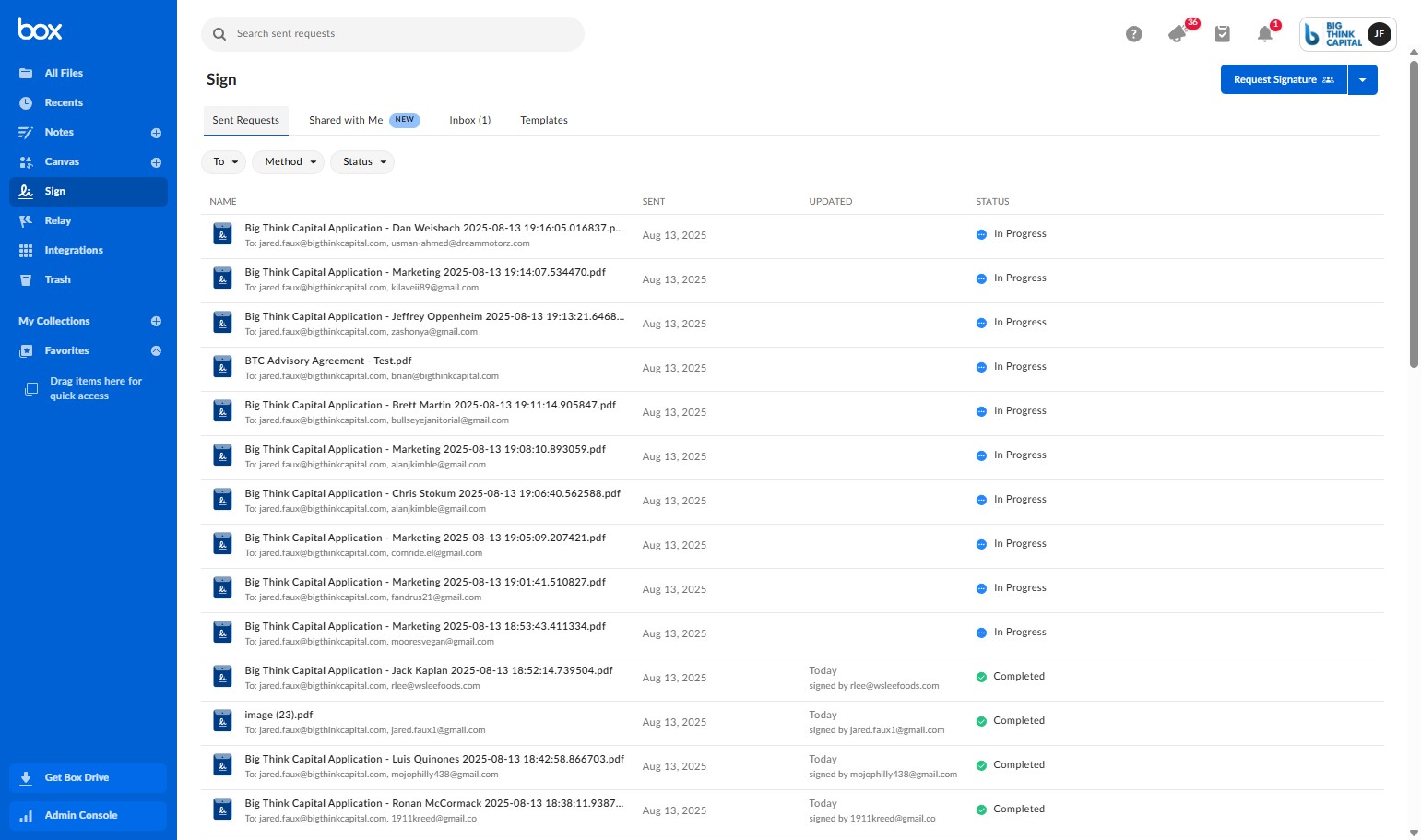Expand Request Signature dropdown arrow

point(1363,79)
